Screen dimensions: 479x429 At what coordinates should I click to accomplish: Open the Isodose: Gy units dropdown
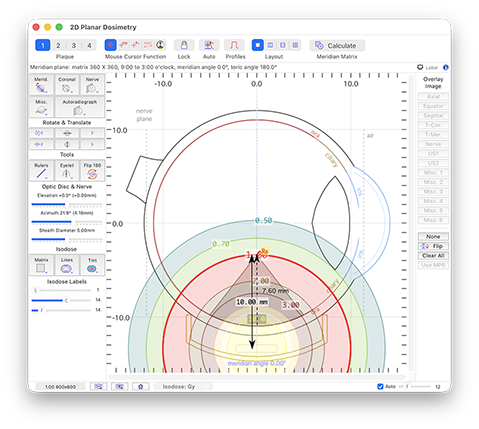point(183,387)
